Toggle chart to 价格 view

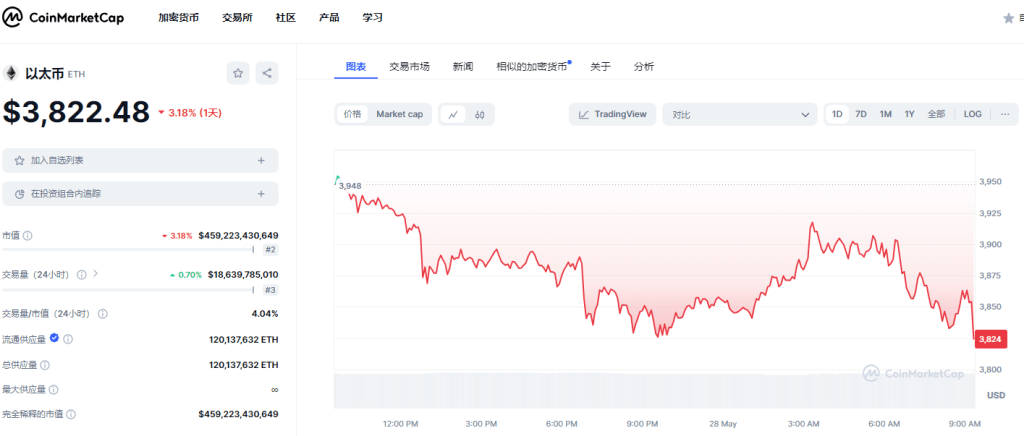click(x=352, y=114)
